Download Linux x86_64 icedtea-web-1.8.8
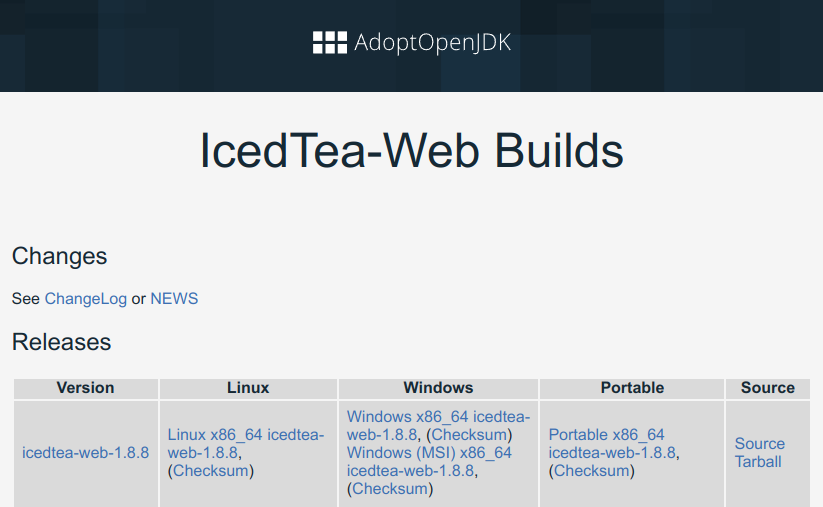 tap(246, 443)
